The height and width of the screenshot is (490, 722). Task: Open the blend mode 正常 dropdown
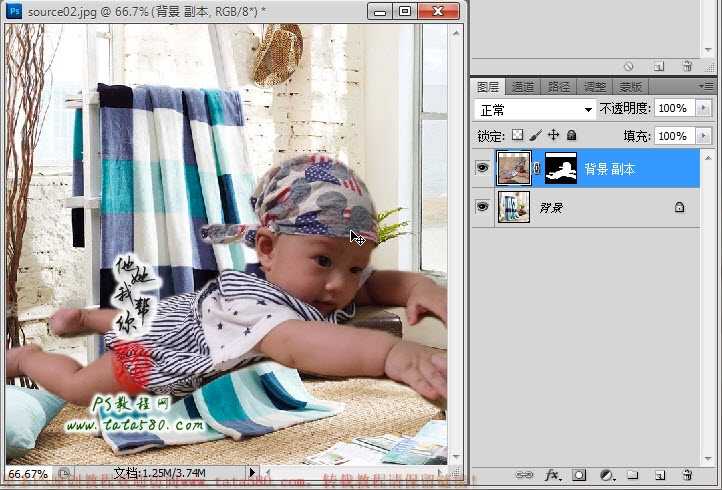click(x=535, y=110)
